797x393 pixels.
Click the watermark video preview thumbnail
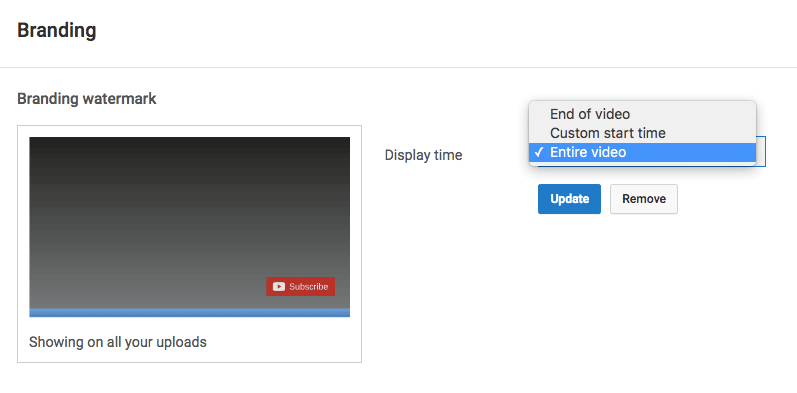point(190,227)
